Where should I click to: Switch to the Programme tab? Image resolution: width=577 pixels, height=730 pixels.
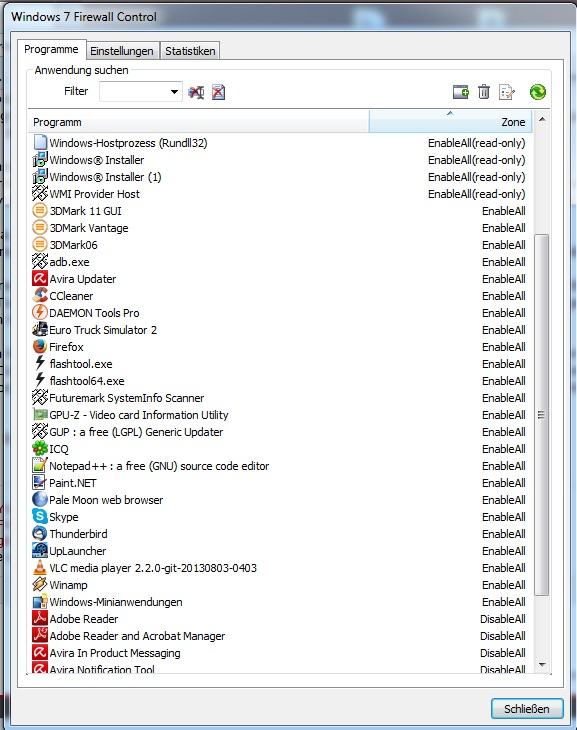pyautogui.click(x=51, y=49)
